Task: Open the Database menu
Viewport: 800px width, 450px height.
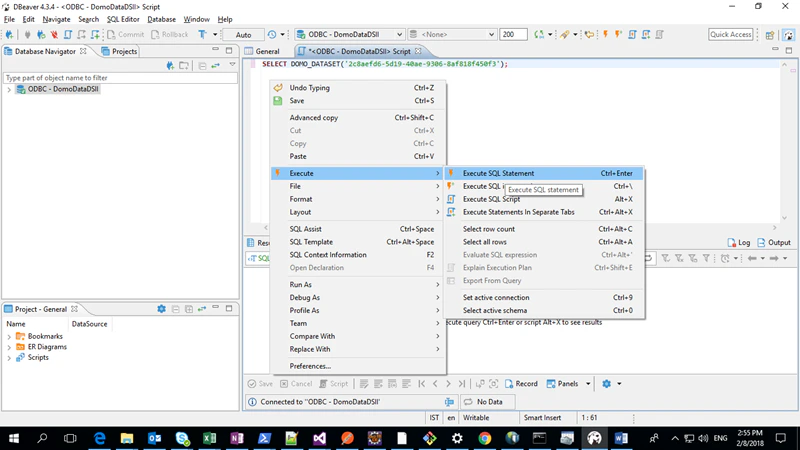Action: 161,19
